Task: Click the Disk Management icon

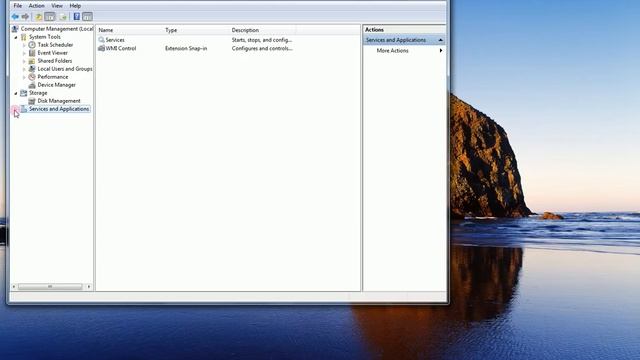Action: [32, 101]
